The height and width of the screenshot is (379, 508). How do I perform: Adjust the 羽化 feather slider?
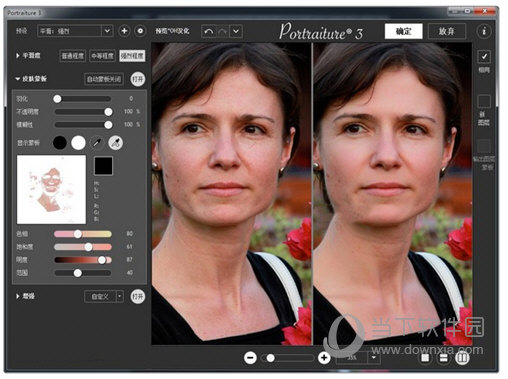coord(82,99)
